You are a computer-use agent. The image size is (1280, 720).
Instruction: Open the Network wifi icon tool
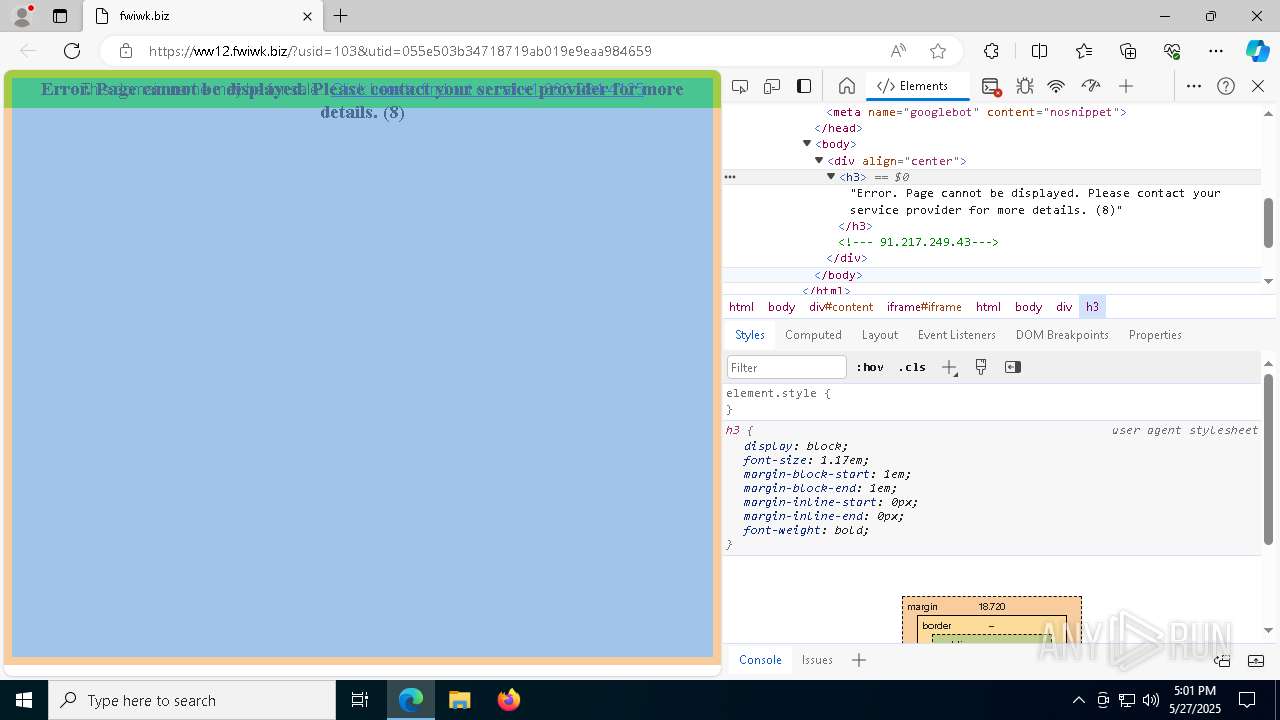(x=1056, y=86)
